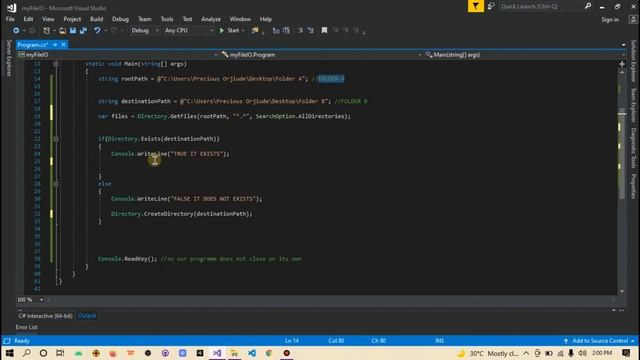Click the Save All toolbar icon

pos(83,31)
